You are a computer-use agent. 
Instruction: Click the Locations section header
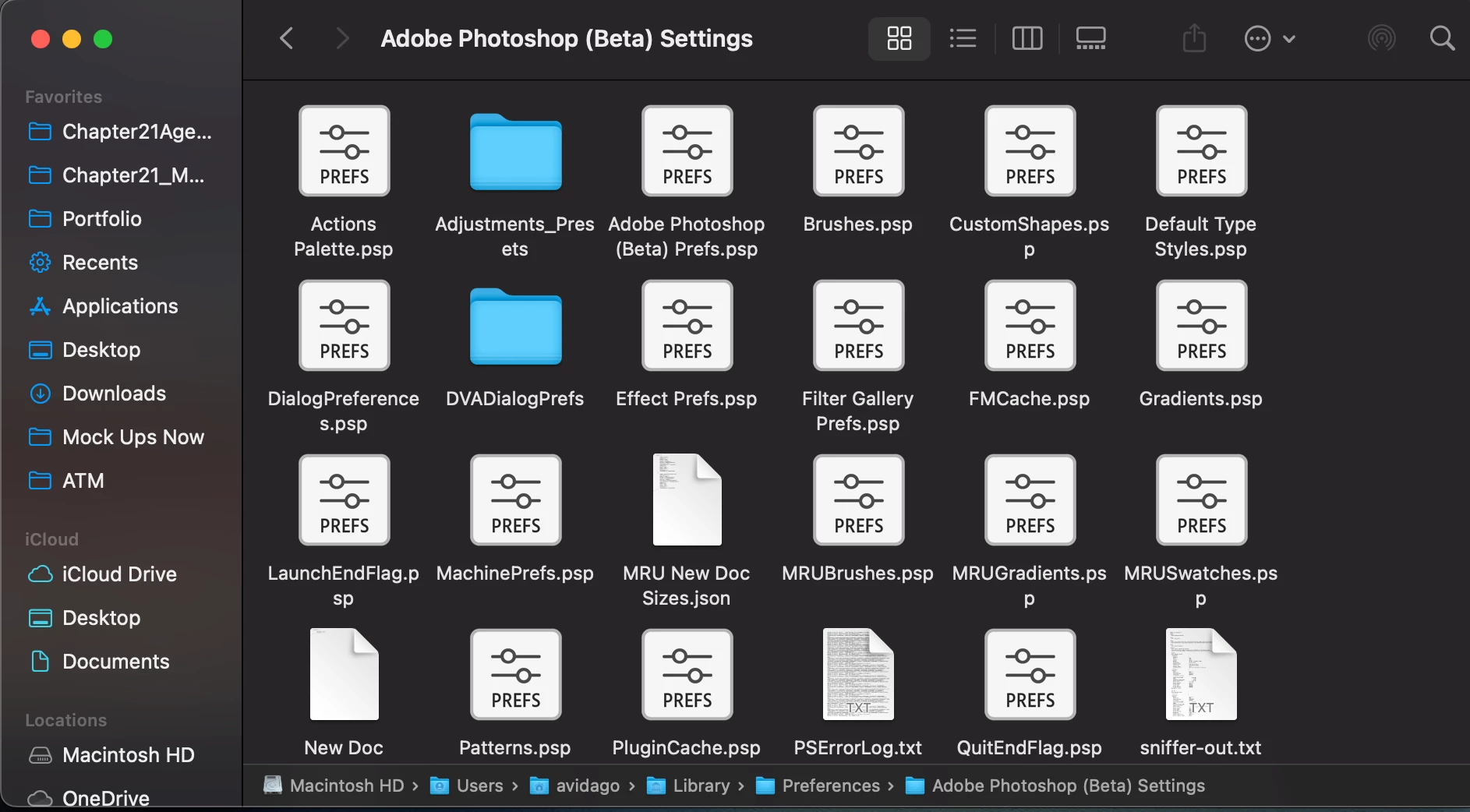65,720
